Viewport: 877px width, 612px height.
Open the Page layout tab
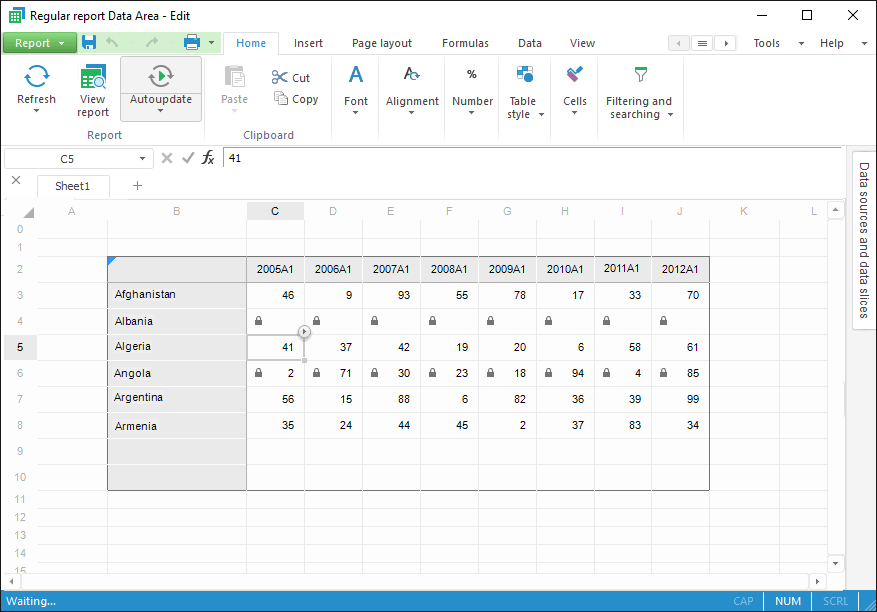382,43
